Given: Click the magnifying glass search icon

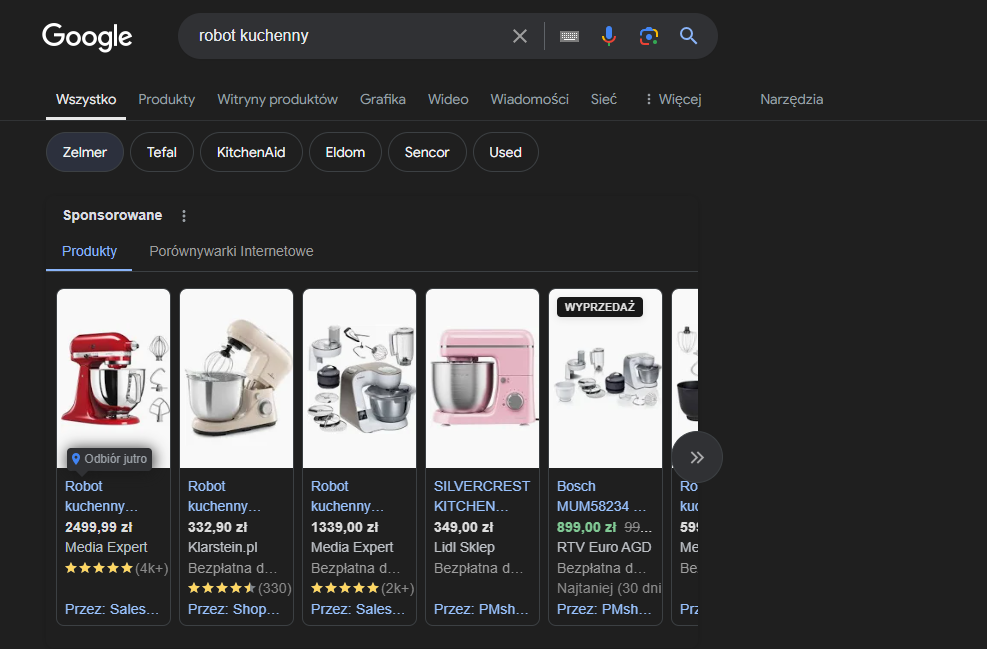Looking at the screenshot, I should [689, 36].
